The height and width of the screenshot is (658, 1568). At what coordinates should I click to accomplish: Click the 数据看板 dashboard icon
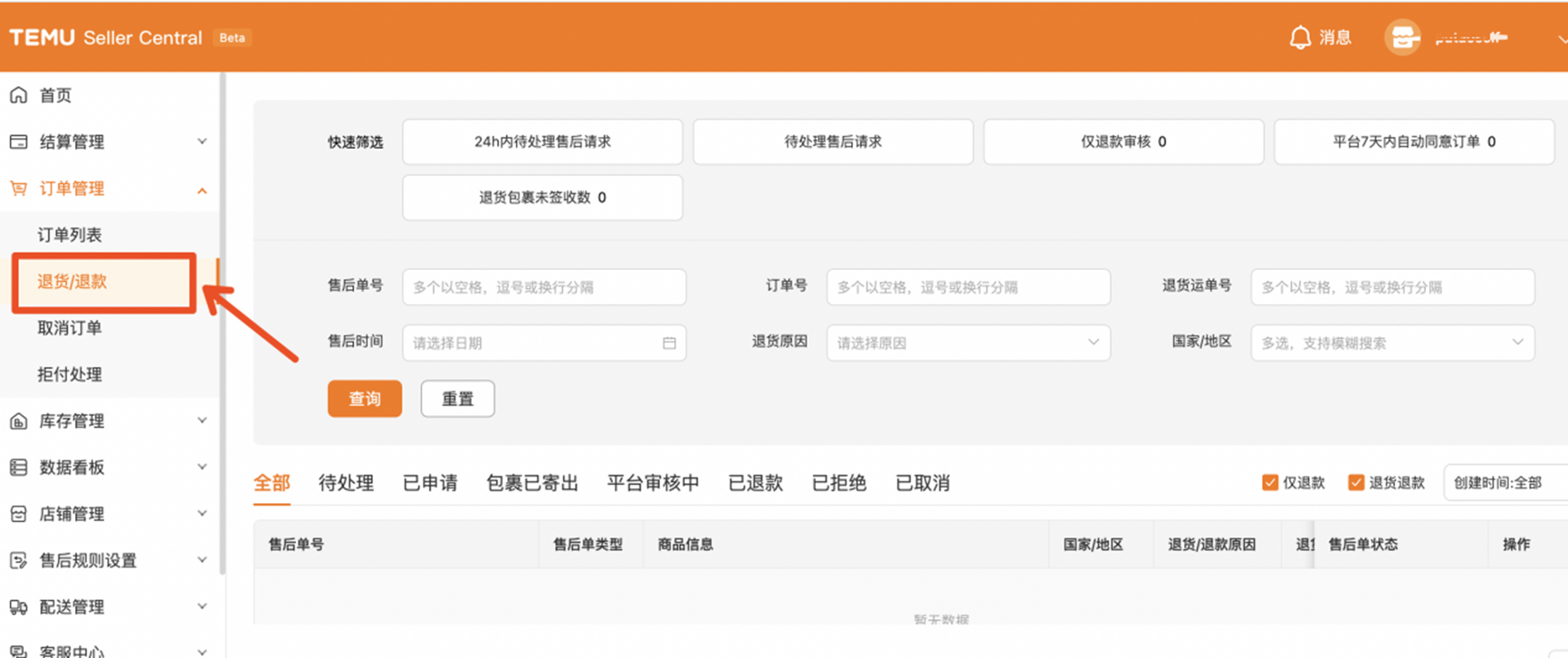[x=19, y=468]
